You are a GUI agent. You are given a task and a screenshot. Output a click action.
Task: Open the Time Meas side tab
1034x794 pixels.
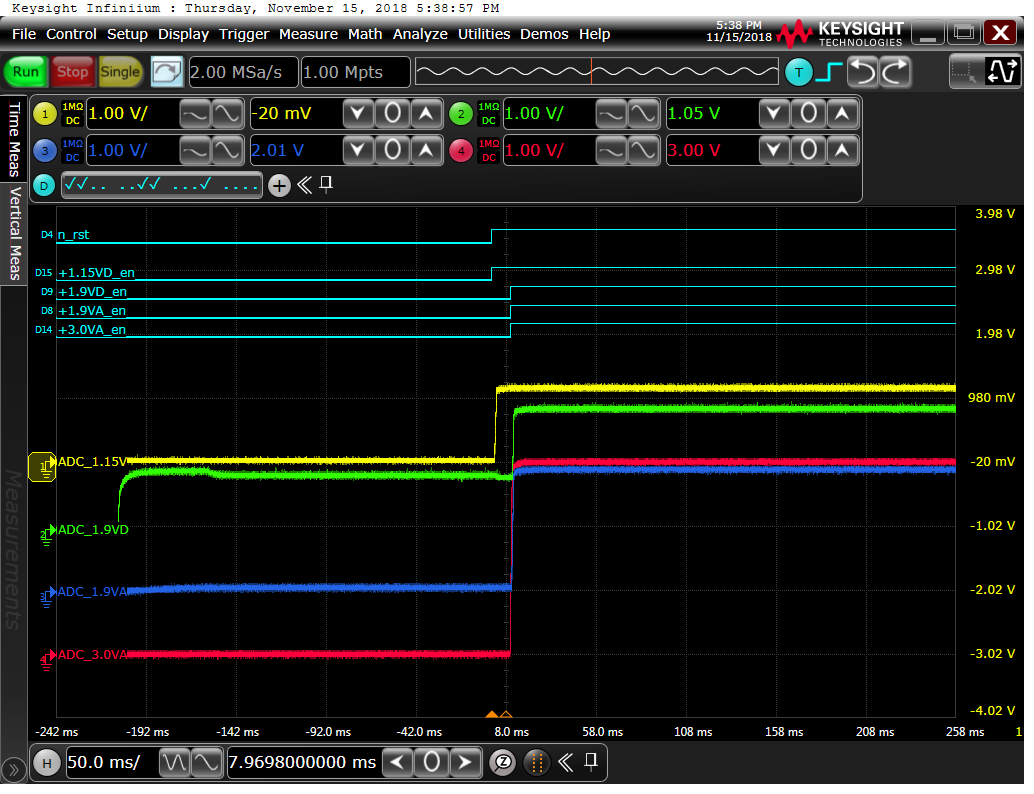(x=14, y=139)
